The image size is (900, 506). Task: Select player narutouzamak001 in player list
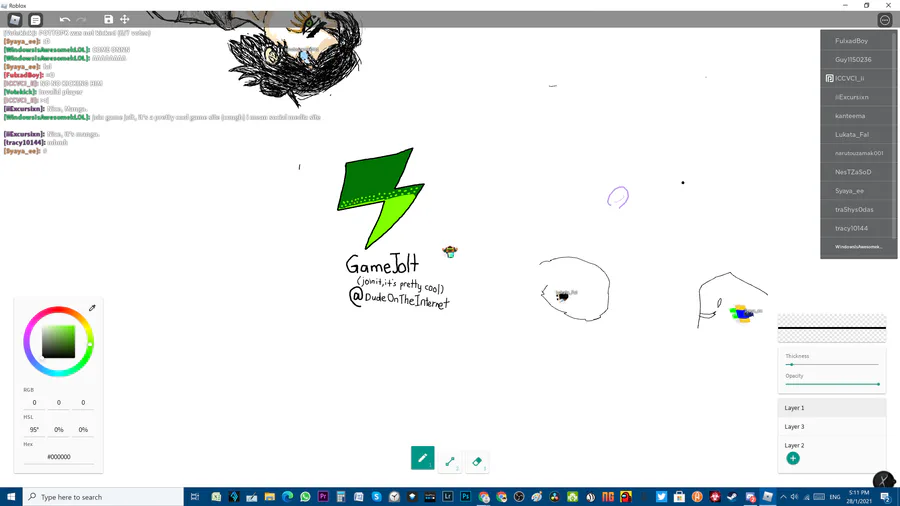point(858,153)
